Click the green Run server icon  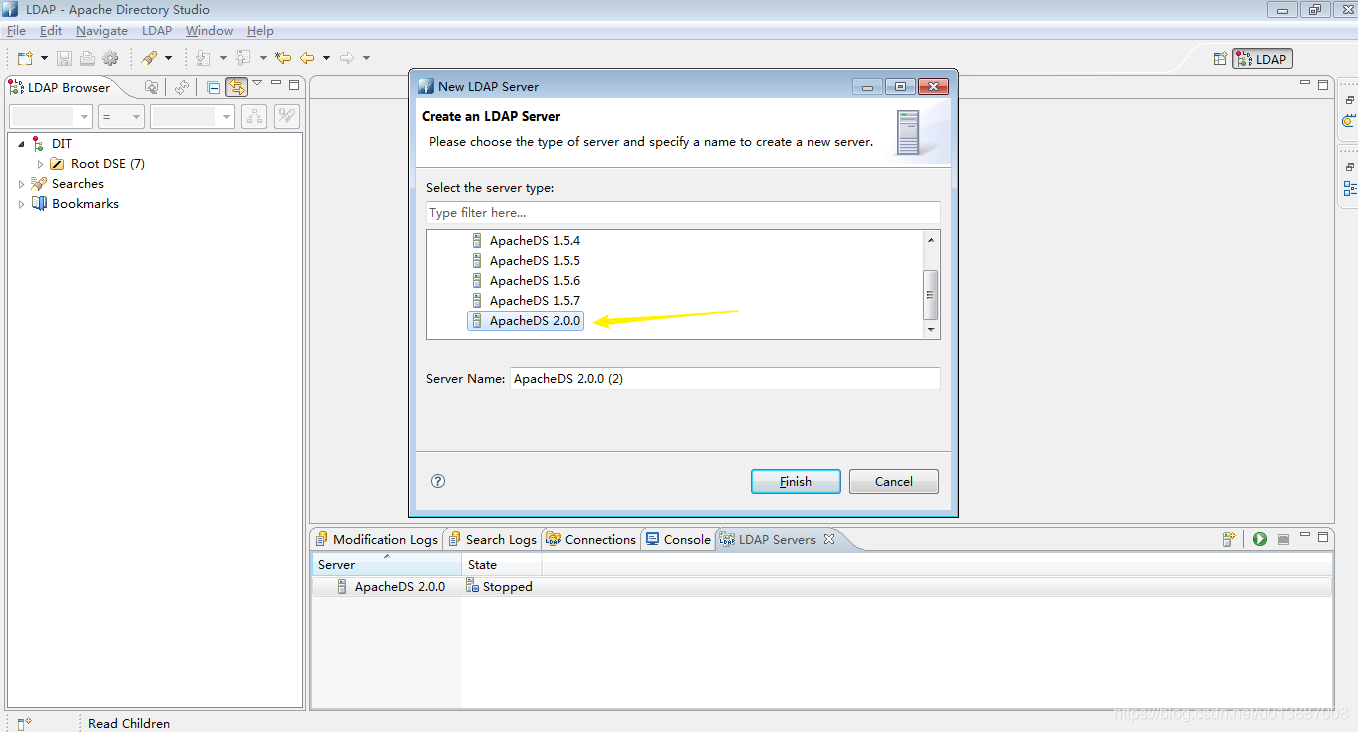tap(1260, 539)
